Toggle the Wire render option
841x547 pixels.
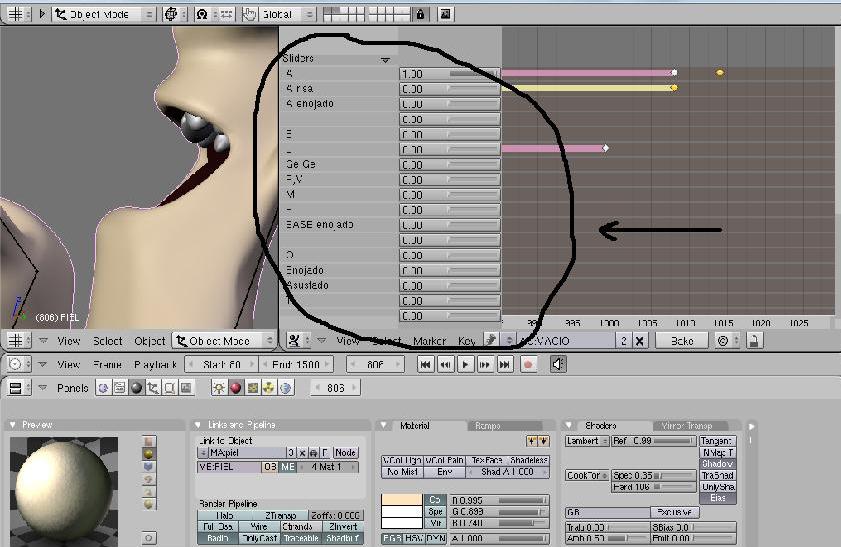(x=259, y=527)
